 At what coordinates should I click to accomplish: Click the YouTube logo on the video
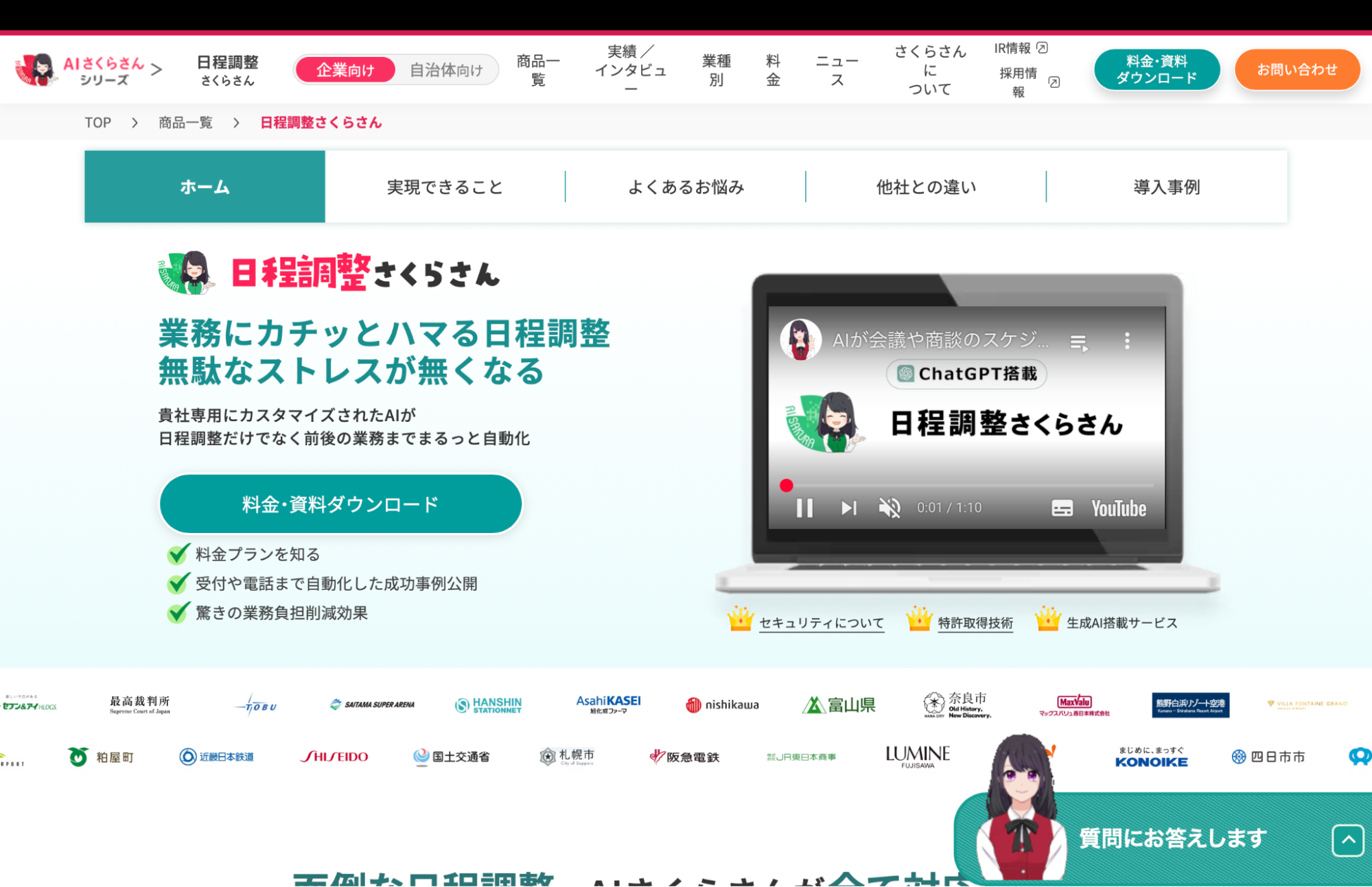point(1117,508)
